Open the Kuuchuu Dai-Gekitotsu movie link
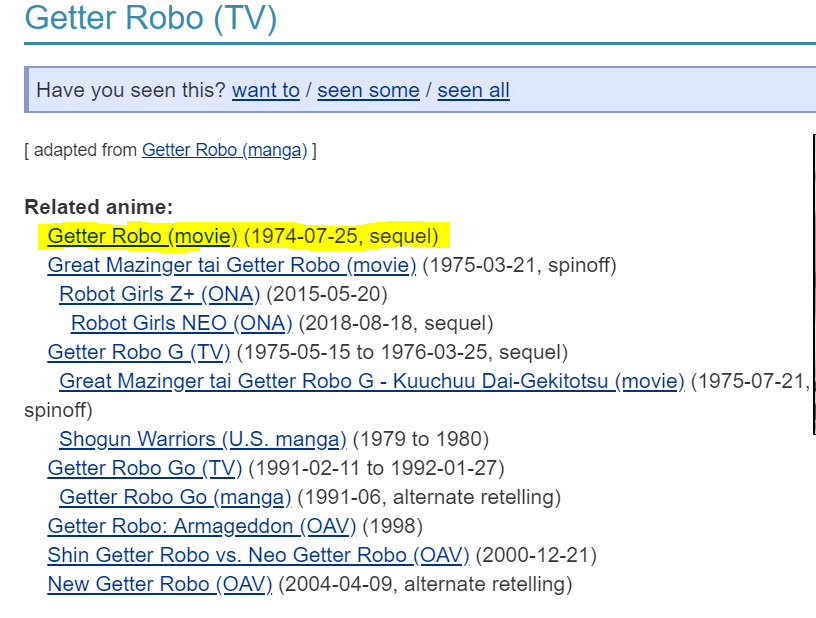This screenshot has width=816, height=618. 371,381
